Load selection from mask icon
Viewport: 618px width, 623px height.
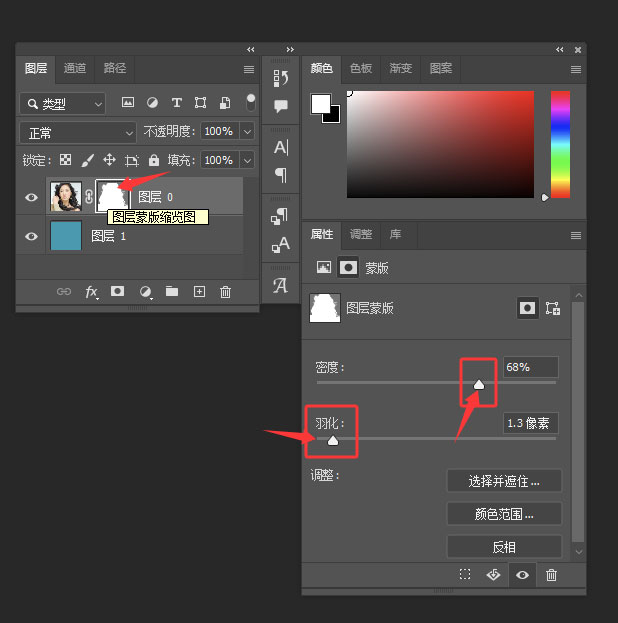coord(465,575)
